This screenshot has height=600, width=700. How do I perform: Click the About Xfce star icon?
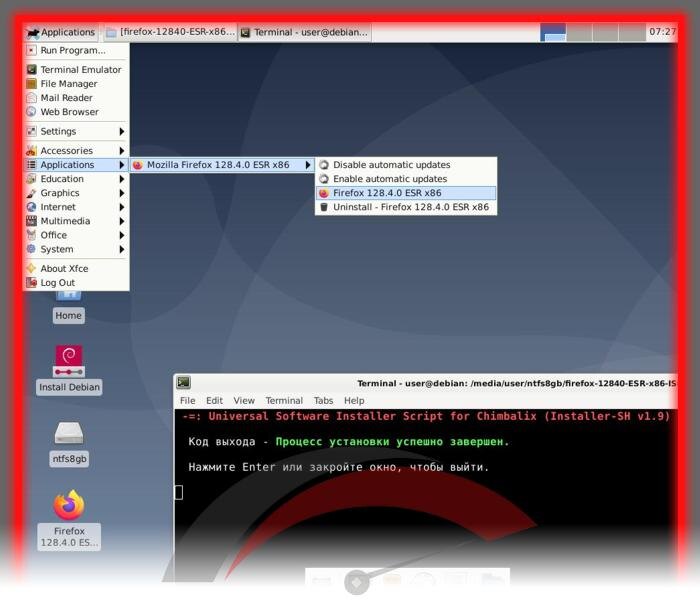click(x=31, y=268)
